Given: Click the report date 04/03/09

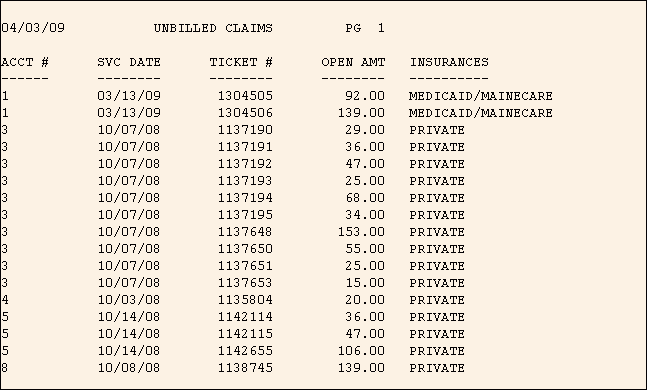Looking at the screenshot, I should click(33, 28).
